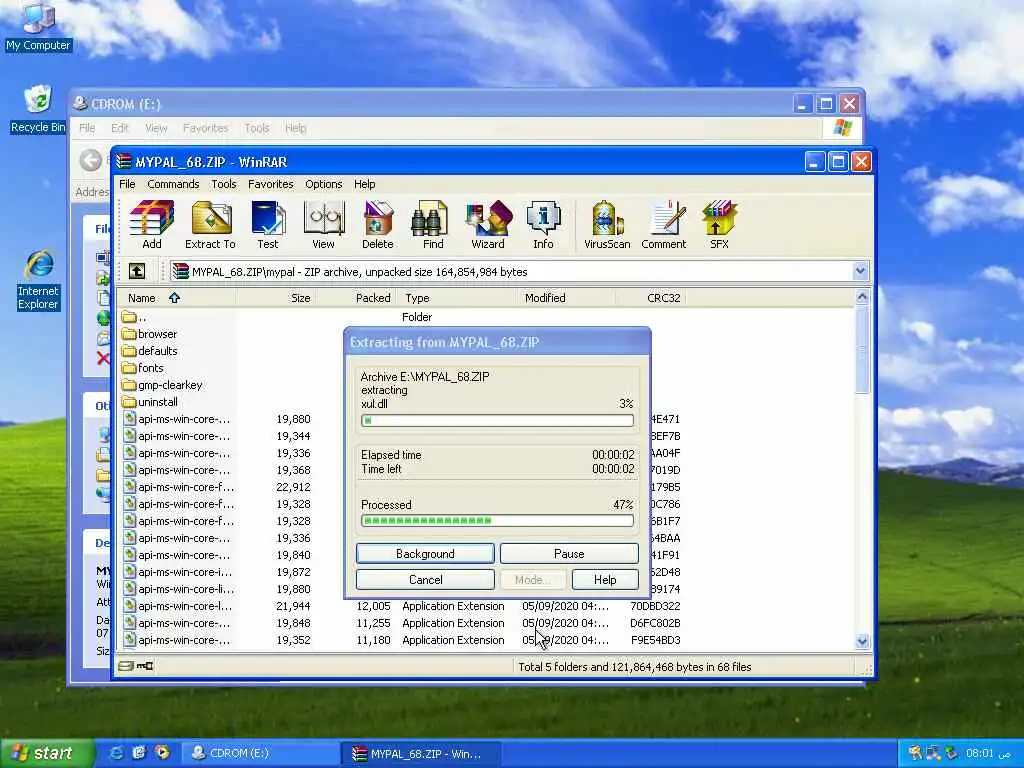Click the Processed total progress bar
This screenshot has height=768, width=1024.
pos(497,520)
